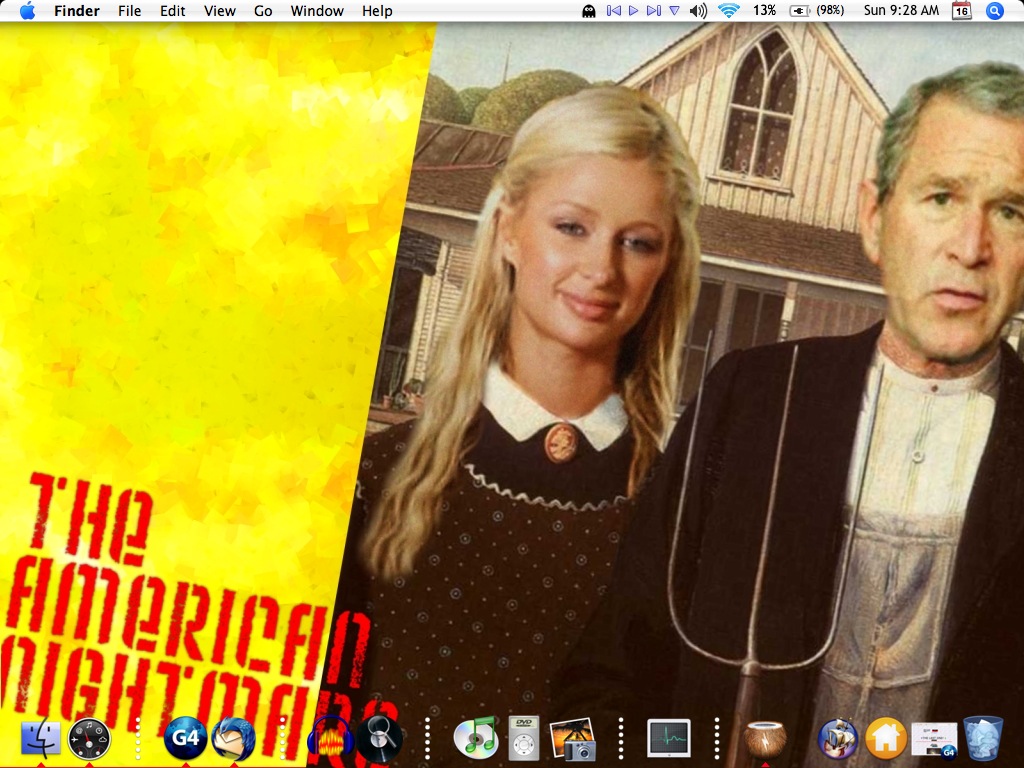Launch the G4 globe app in Dock
The image size is (1024, 768).
tap(185, 739)
